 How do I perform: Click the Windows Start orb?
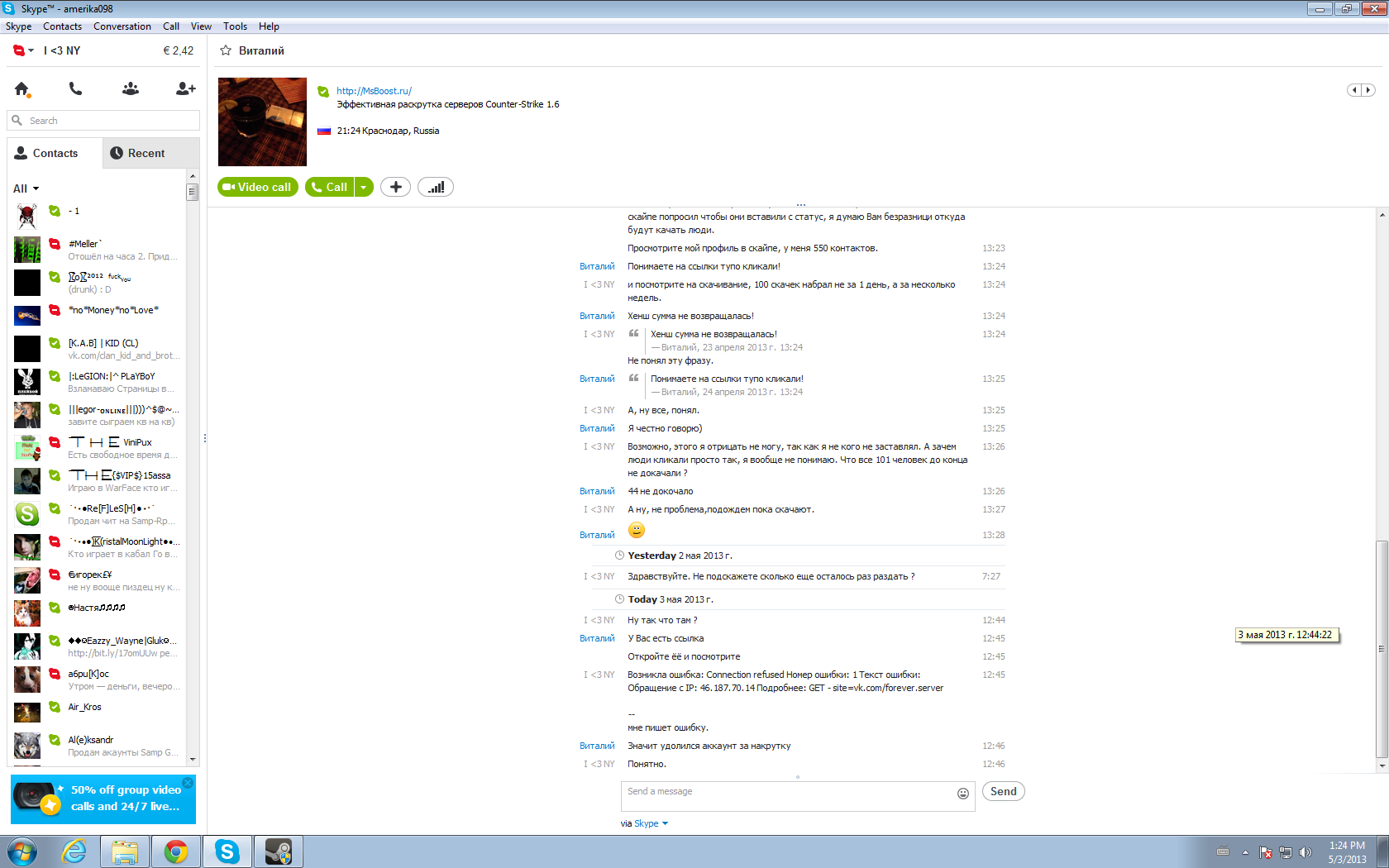point(21,851)
